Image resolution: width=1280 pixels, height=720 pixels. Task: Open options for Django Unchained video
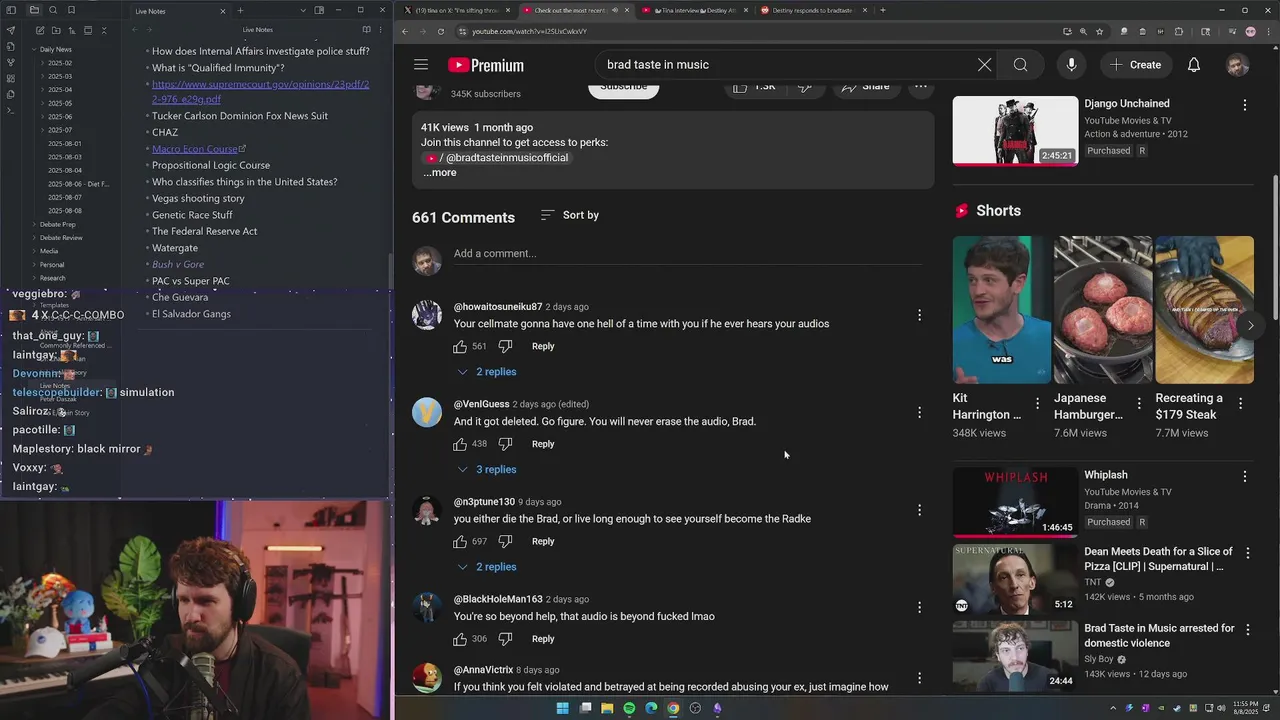(1245, 105)
